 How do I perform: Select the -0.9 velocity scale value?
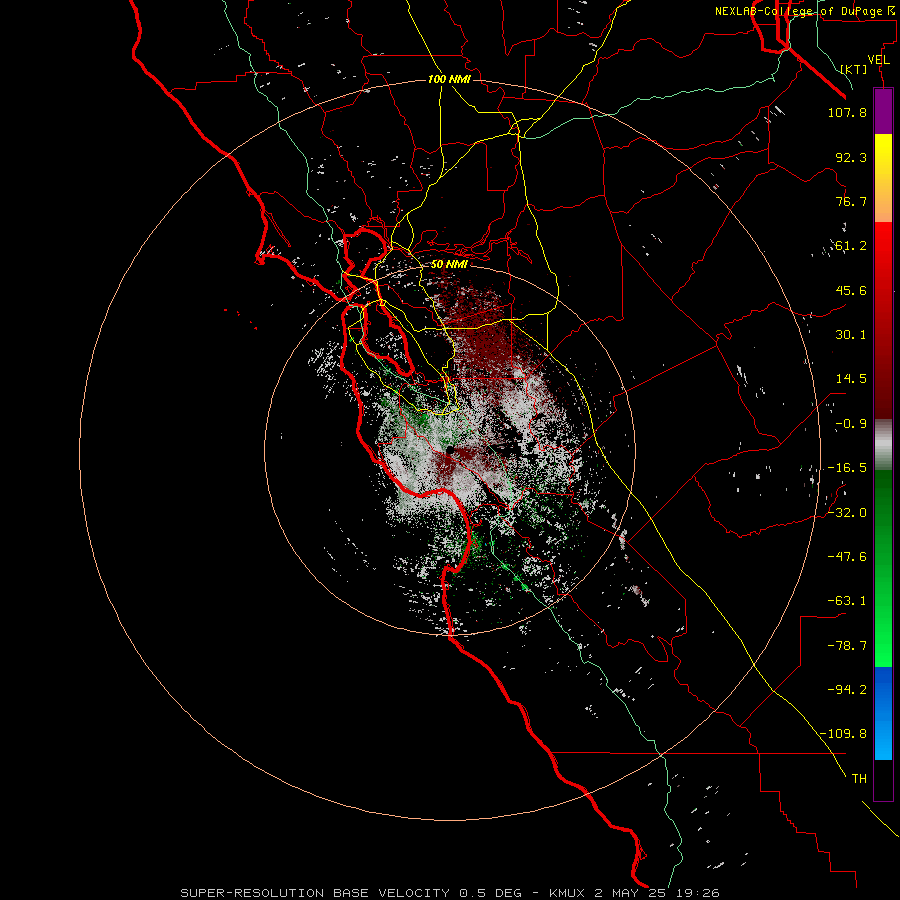(851, 424)
